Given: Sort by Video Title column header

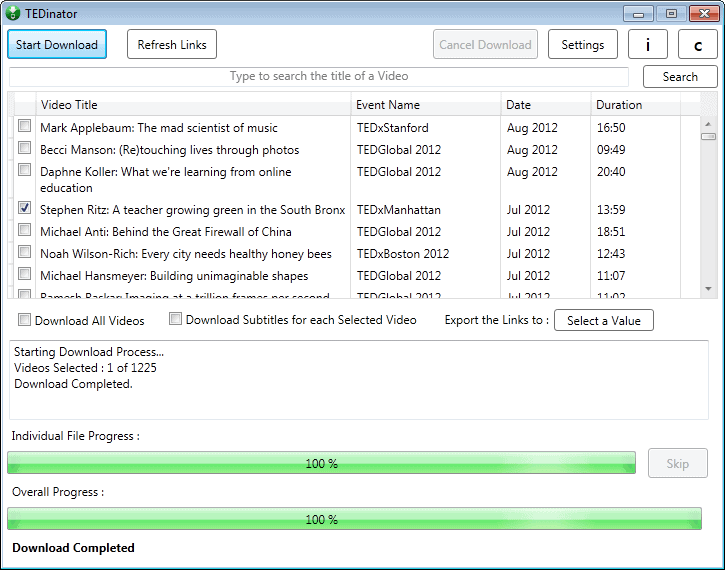Looking at the screenshot, I should [193, 105].
